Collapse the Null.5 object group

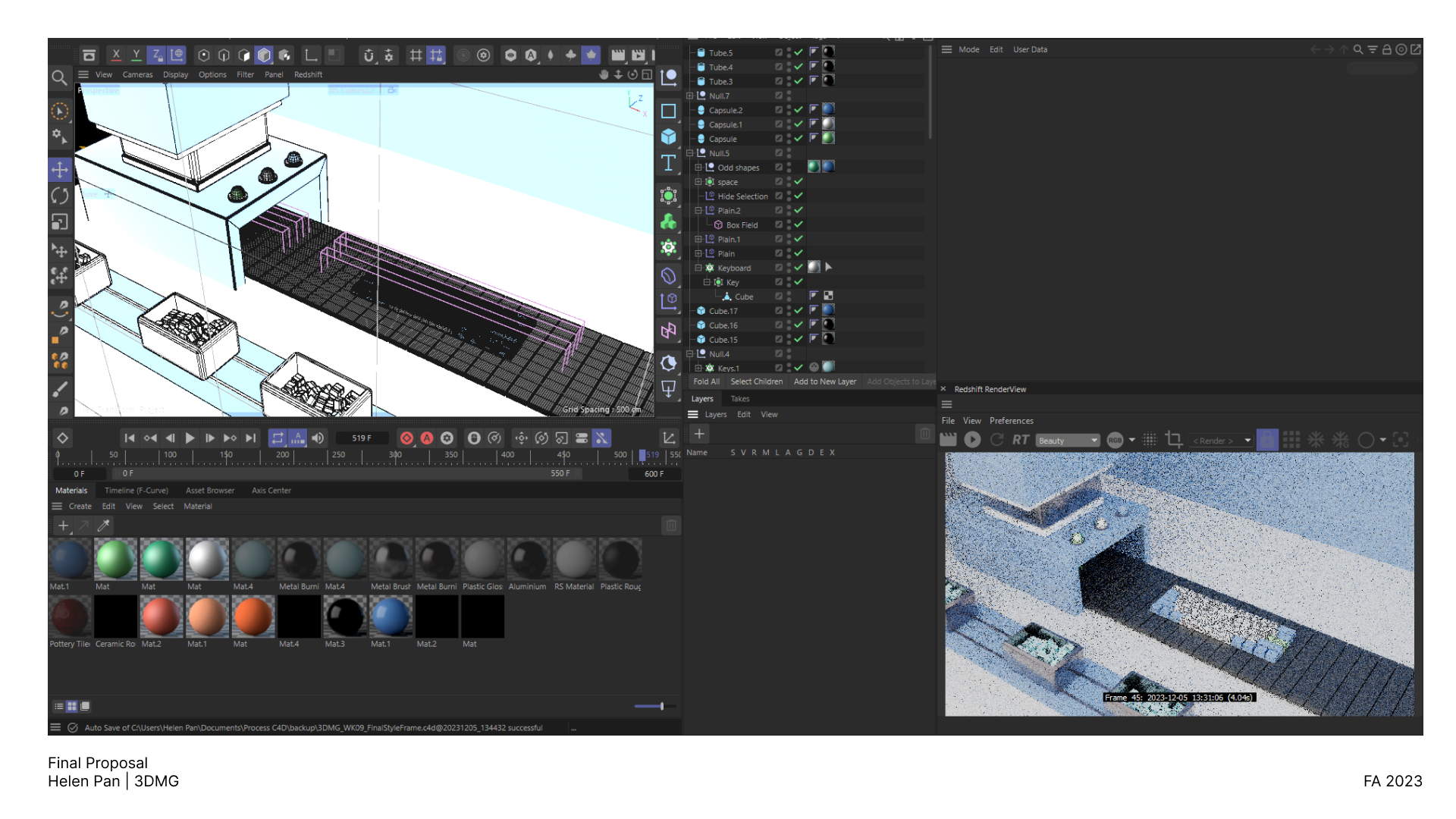(690, 153)
